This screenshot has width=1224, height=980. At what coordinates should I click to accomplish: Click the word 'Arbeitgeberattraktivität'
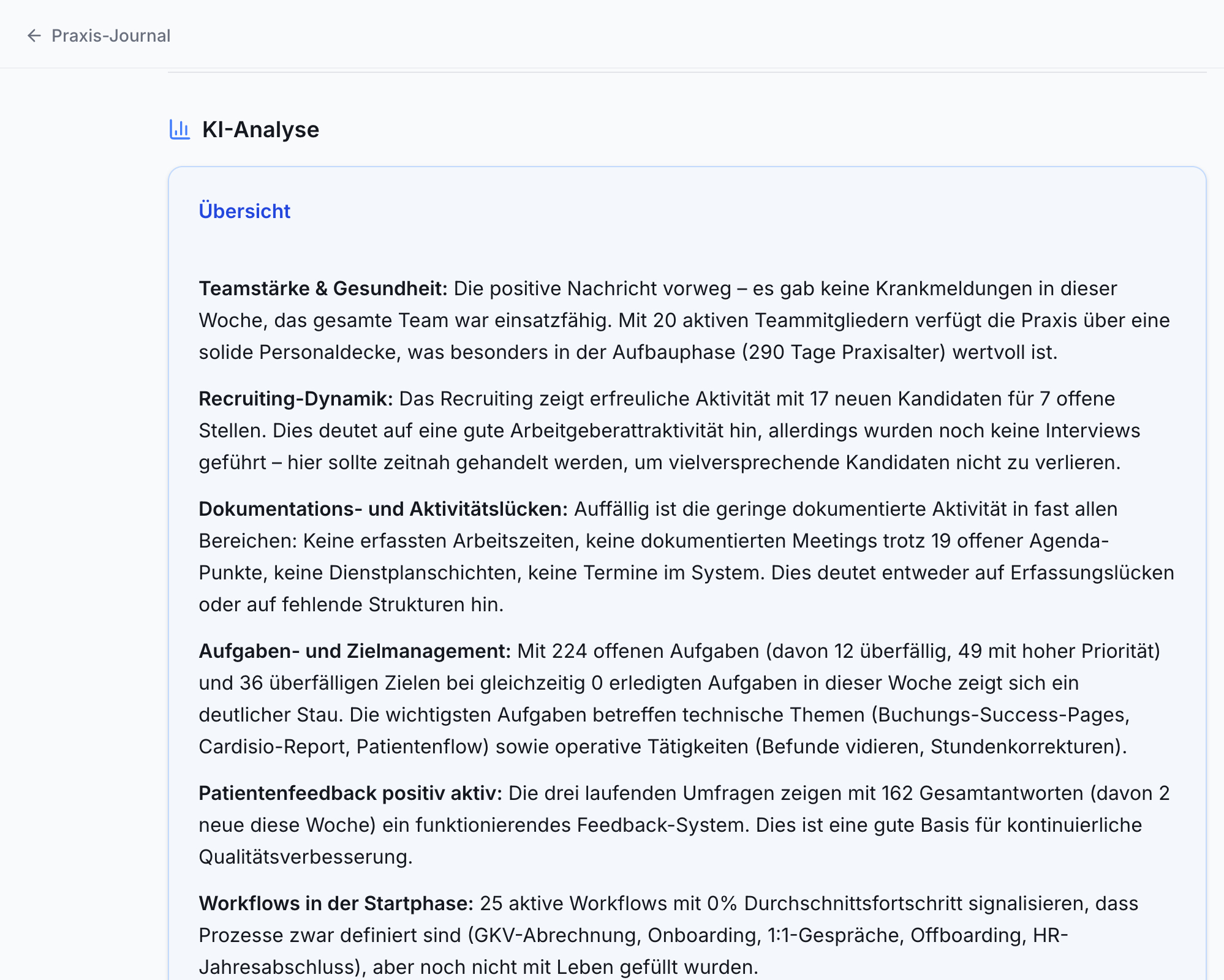tap(617, 431)
